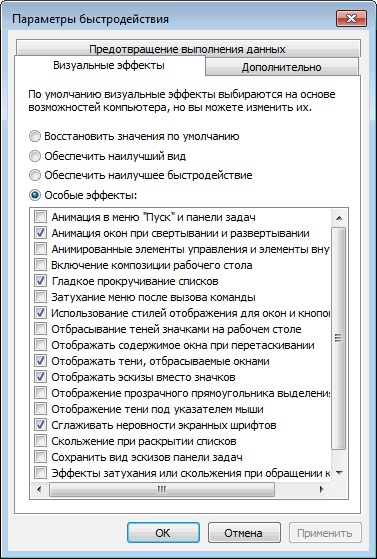
Task: Check Отображение прозрачного прямоугольника выделения
Action: pyautogui.click(x=40, y=393)
